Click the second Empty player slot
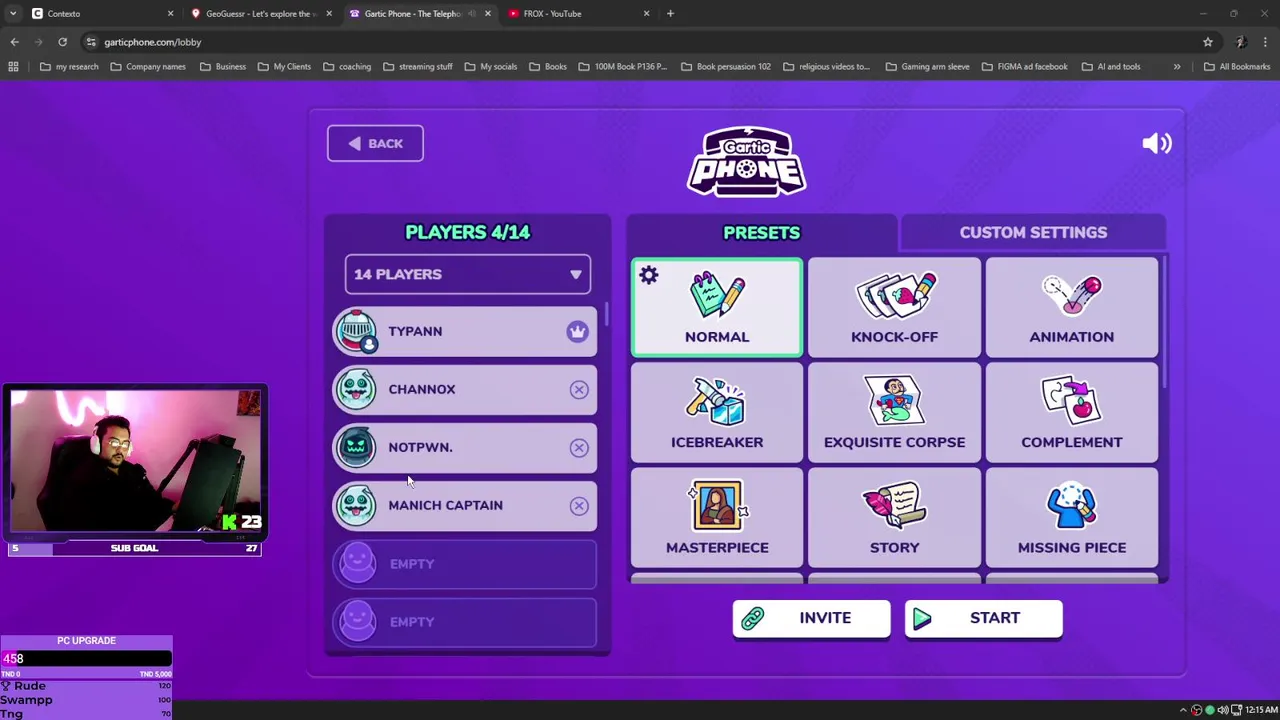This screenshot has height=720, width=1280. pyautogui.click(x=465, y=622)
